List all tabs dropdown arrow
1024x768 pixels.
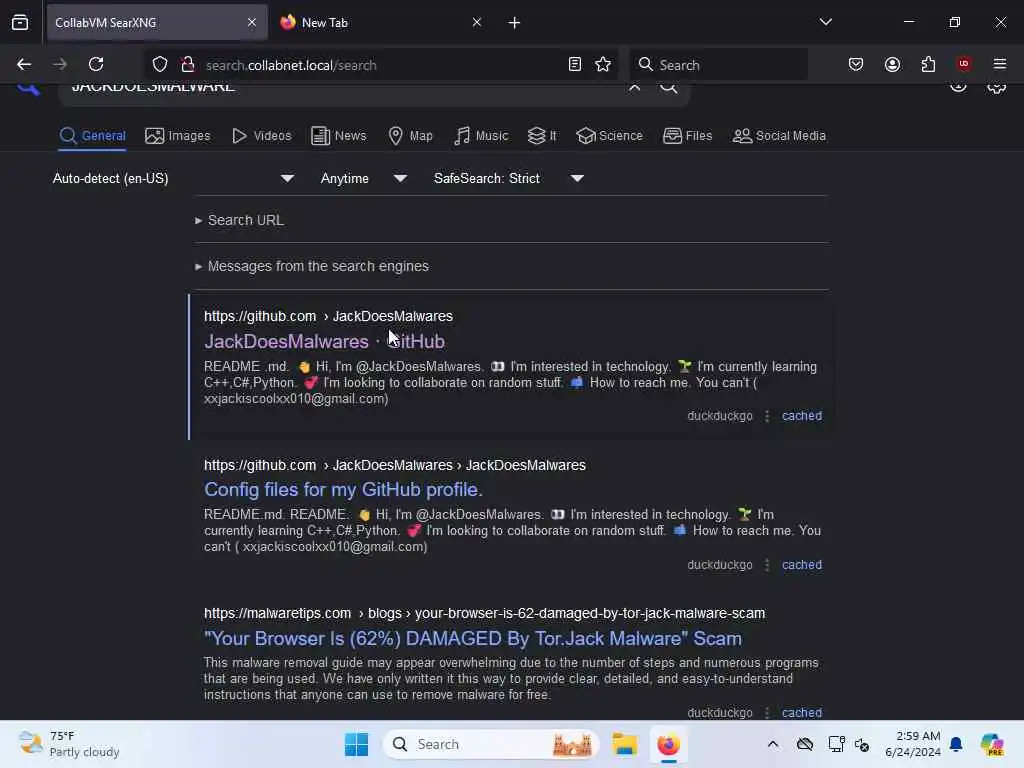coord(825,22)
